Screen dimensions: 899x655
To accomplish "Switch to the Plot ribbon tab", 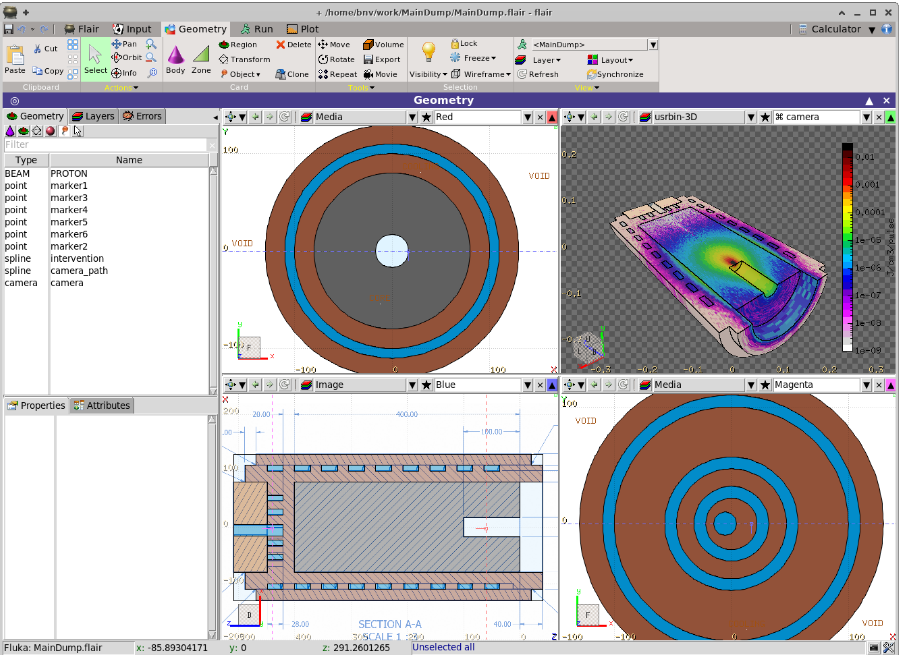I will [x=303, y=29].
